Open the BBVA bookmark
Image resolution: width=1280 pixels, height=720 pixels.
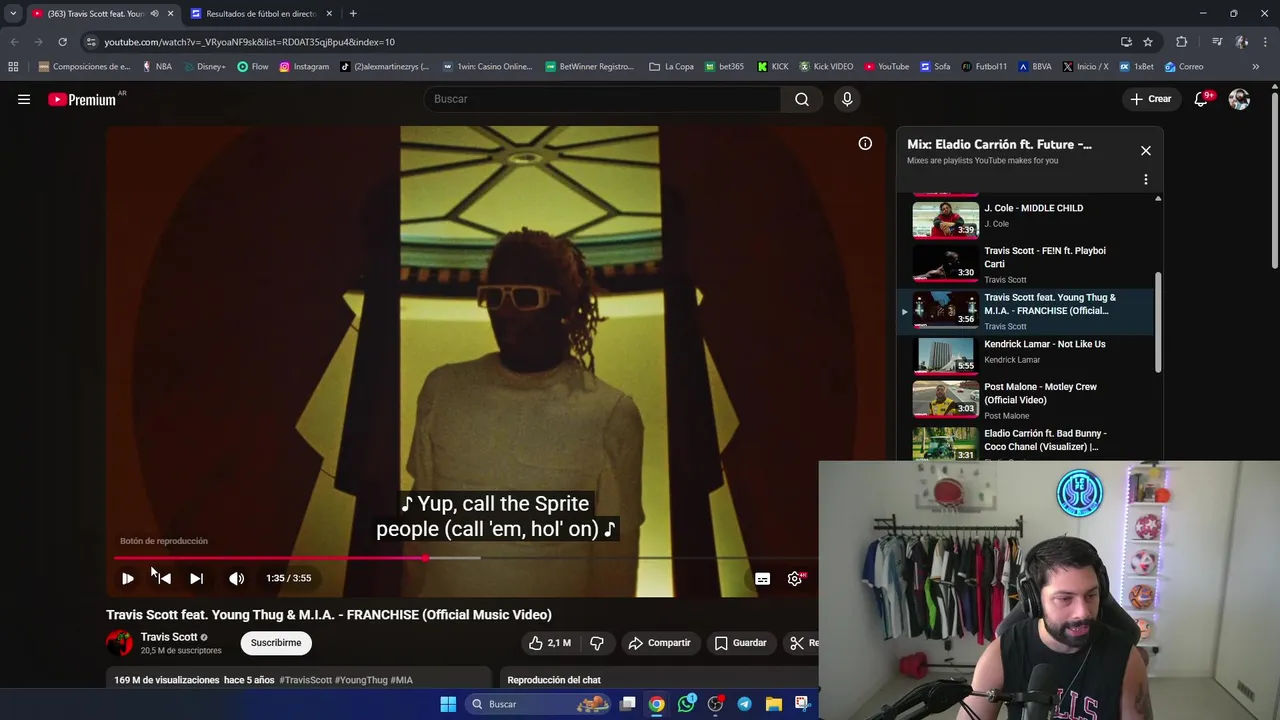click(1035, 67)
